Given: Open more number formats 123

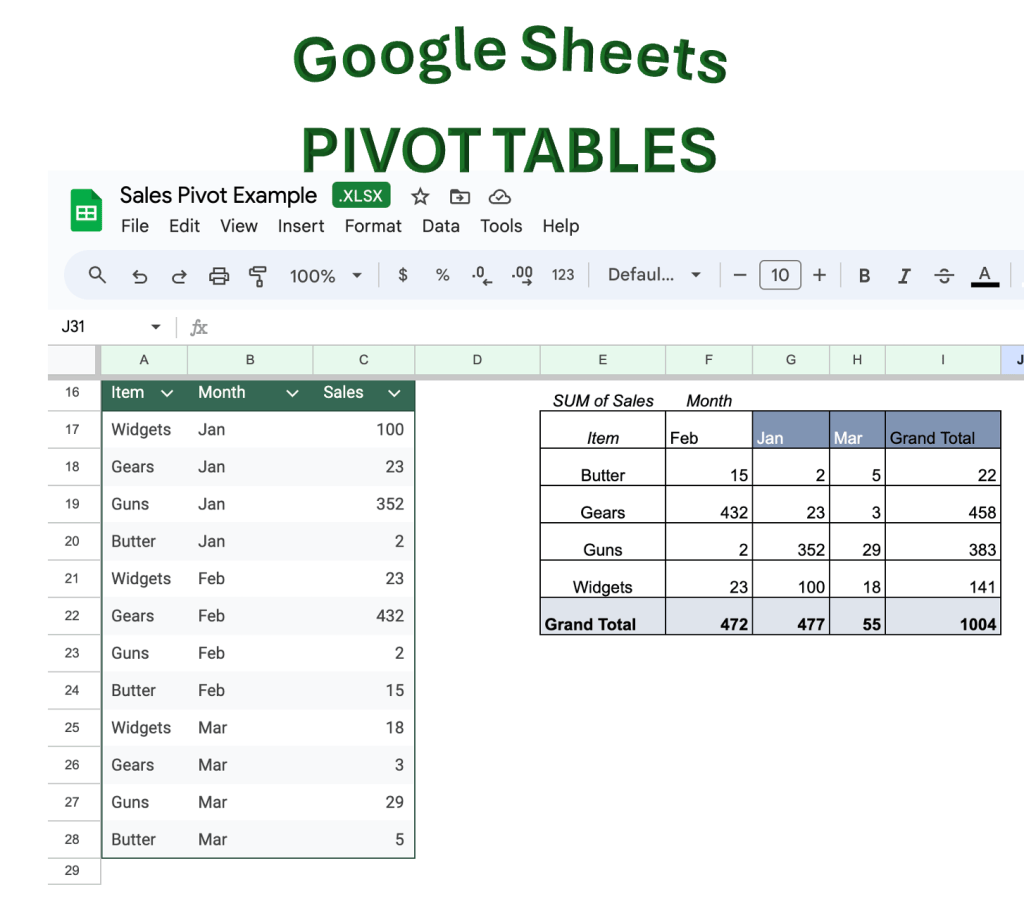Looking at the screenshot, I should tap(562, 275).
